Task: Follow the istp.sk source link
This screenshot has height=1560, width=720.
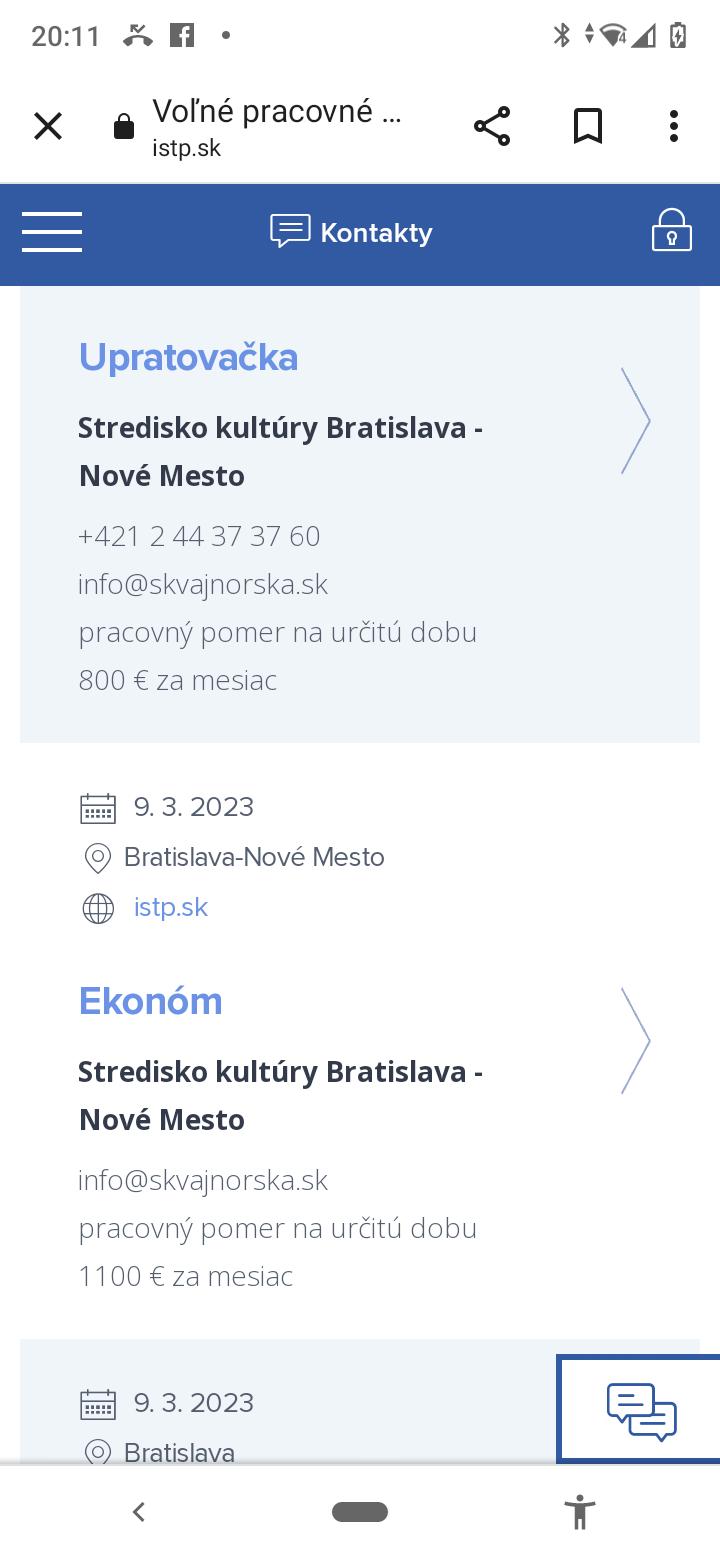Action: coord(171,907)
